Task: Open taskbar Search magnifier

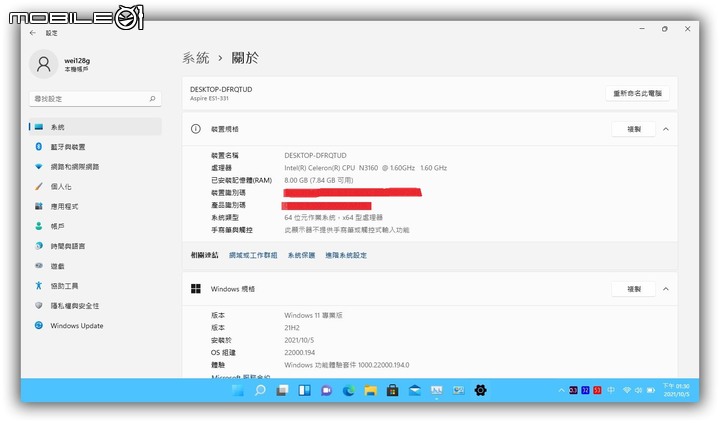Action: tap(260, 390)
